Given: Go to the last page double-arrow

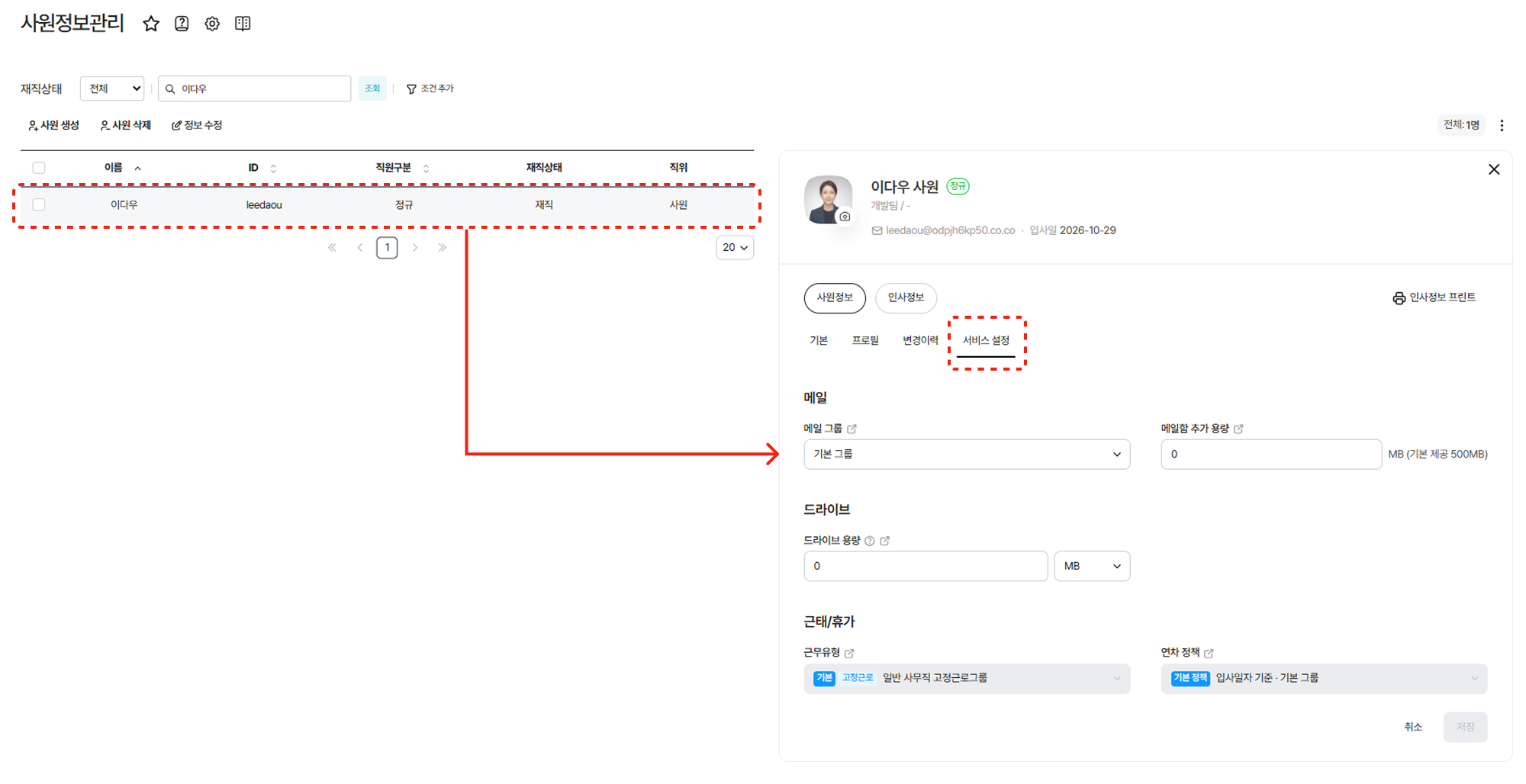Looking at the screenshot, I should pos(442,248).
